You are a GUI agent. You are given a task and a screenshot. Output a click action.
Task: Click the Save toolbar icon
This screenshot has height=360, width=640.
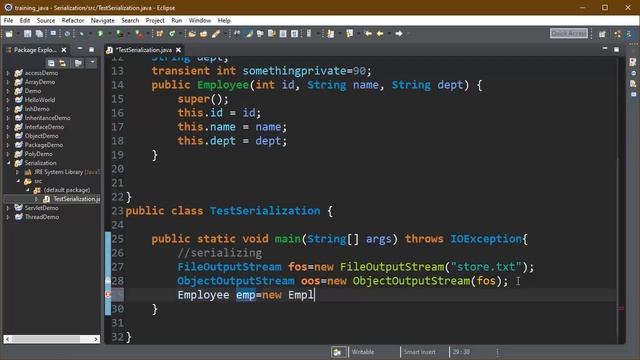pyautogui.click(x=27, y=33)
